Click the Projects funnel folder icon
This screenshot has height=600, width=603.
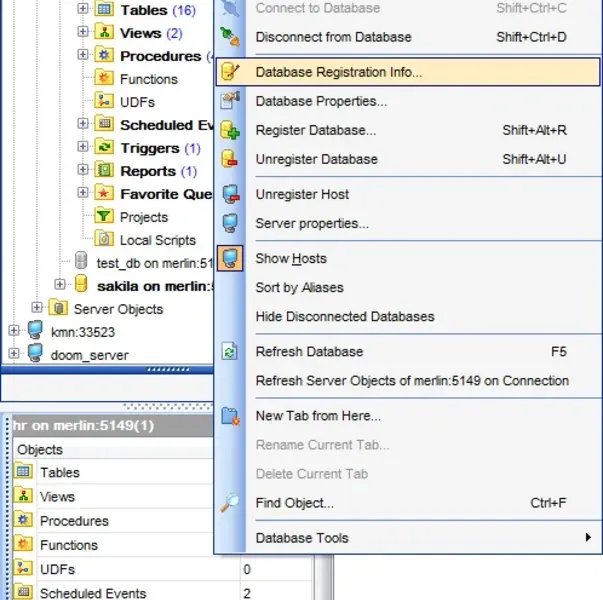[x=104, y=216]
